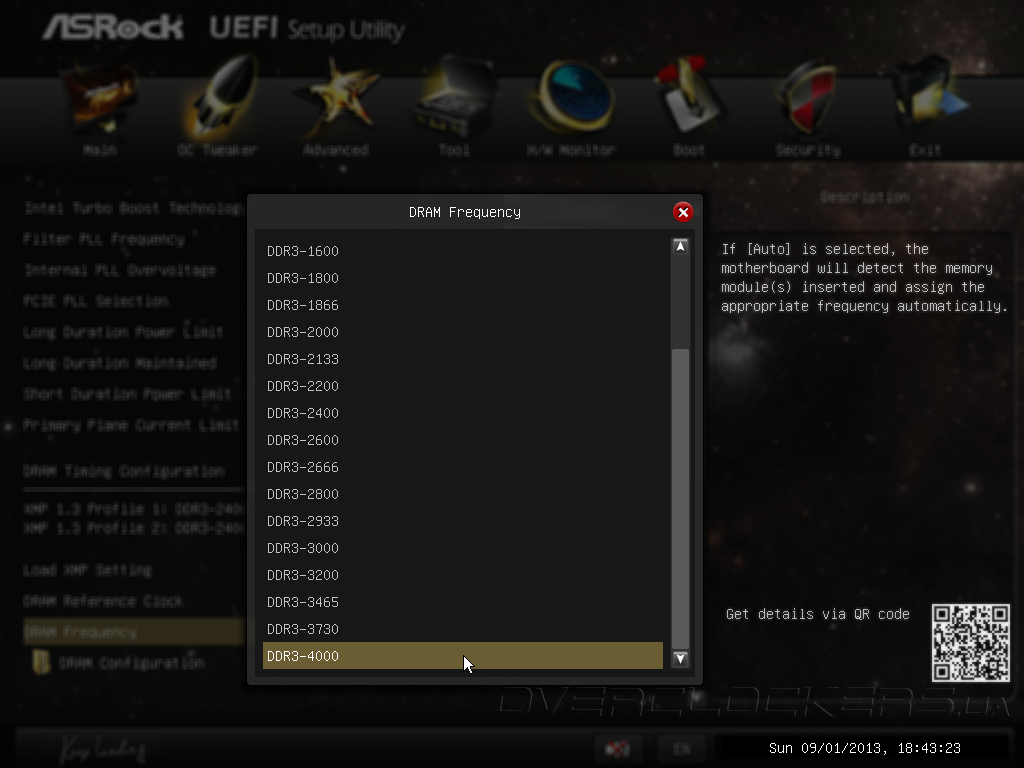Open the DRAM Configuration submenu
1024x768 pixels.
[x=119, y=663]
